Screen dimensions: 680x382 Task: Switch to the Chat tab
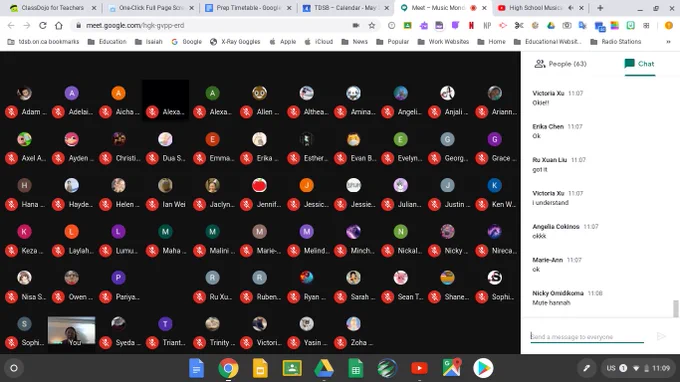point(639,64)
